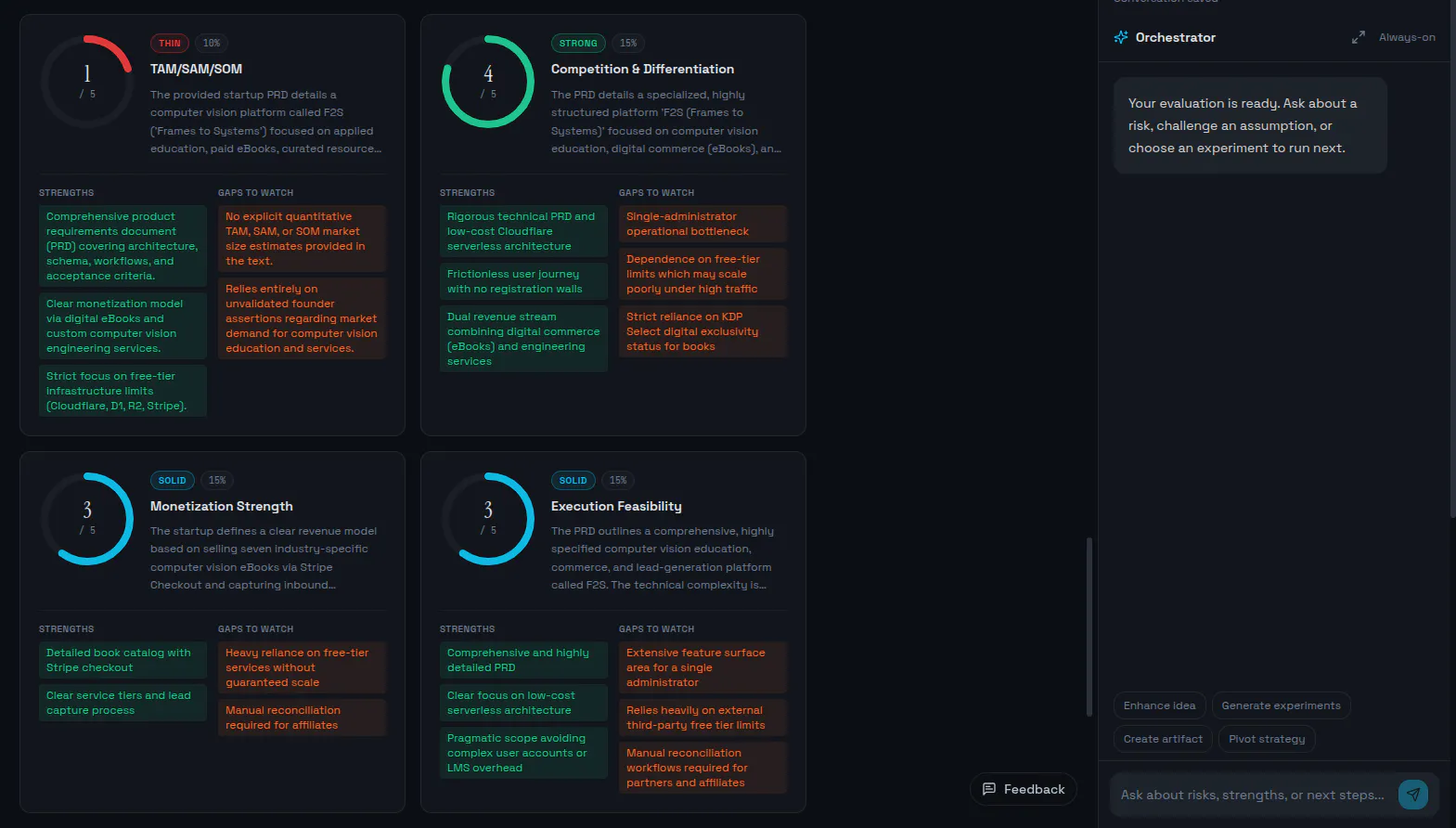This screenshot has width=1456, height=828.
Task: Send the message with the paper plane icon
Action: pyautogui.click(x=1413, y=794)
